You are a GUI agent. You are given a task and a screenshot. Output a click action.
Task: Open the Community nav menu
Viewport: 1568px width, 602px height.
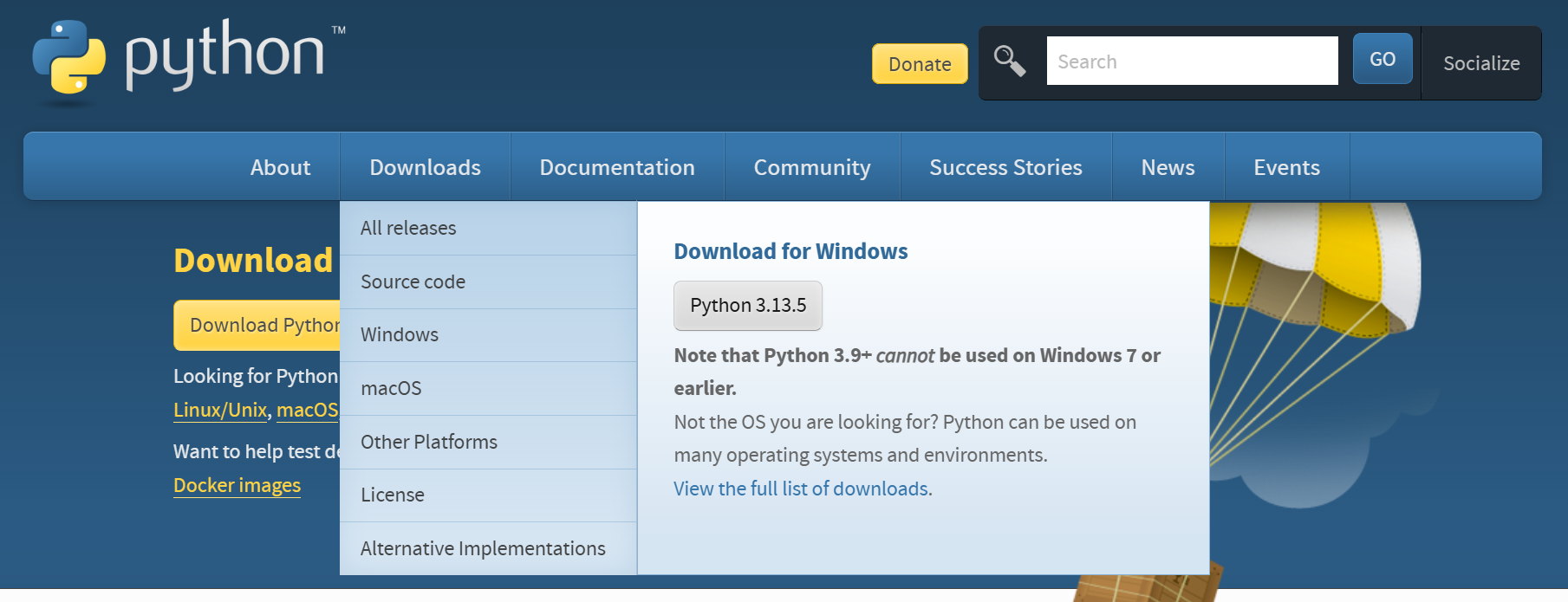click(812, 167)
